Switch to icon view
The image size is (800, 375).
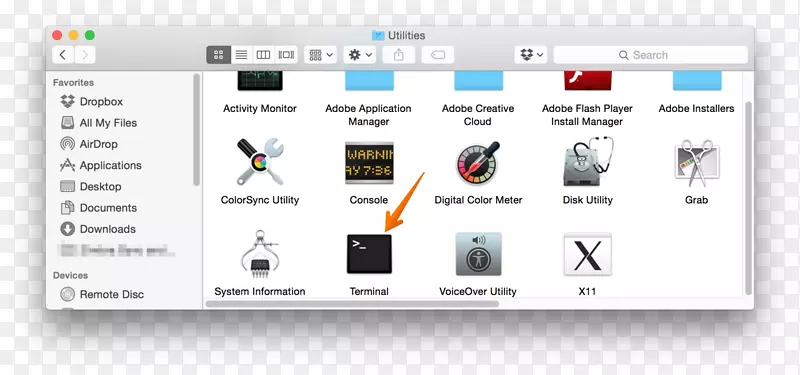point(218,55)
